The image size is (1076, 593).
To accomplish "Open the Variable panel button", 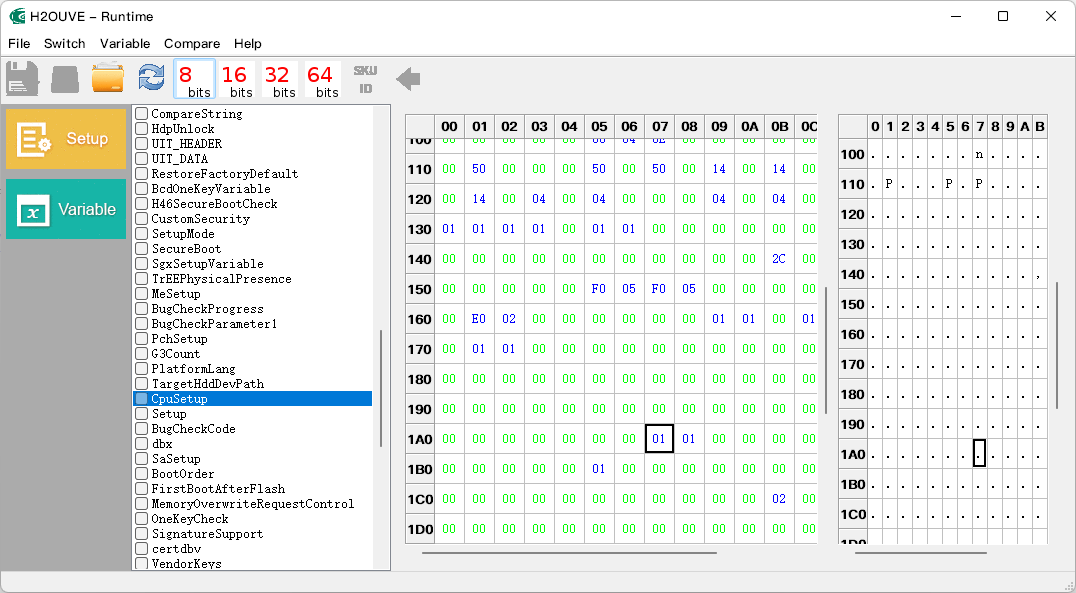I will click(x=66, y=209).
